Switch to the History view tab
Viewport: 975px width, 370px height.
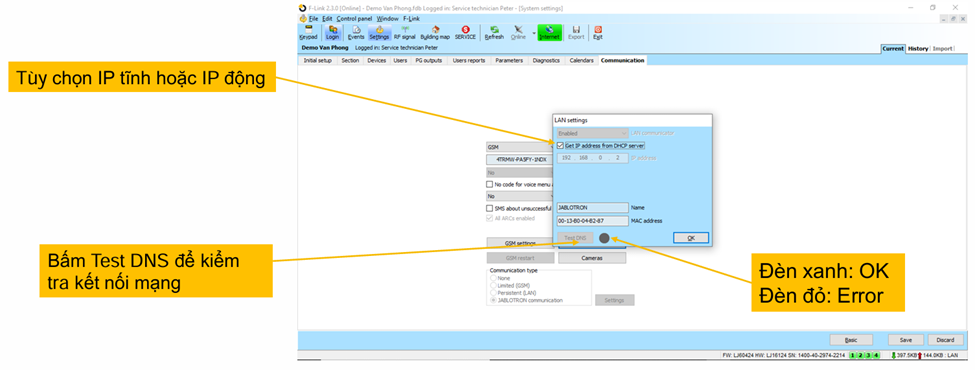pos(917,49)
